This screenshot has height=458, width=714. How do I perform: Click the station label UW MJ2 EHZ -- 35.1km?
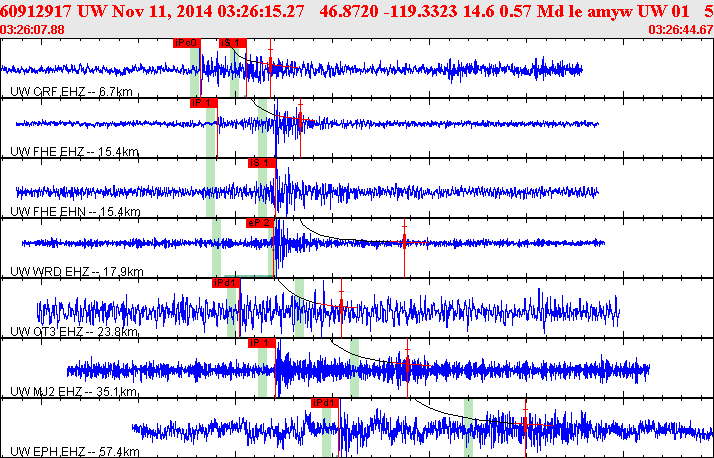pos(73,392)
